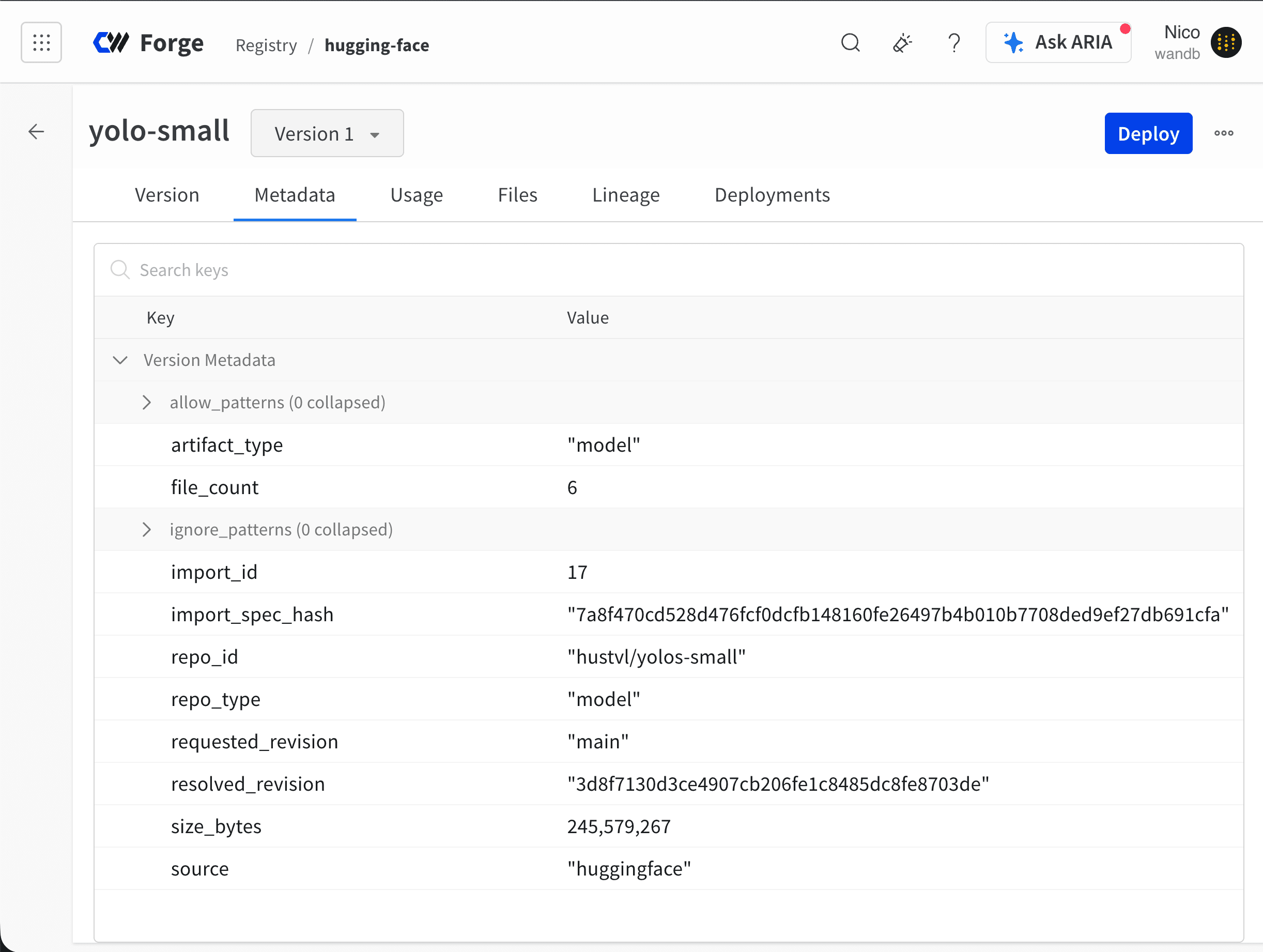Viewport: 1263px width, 952px height.
Task: Select the requested_revision key
Action: coord(255,741)
